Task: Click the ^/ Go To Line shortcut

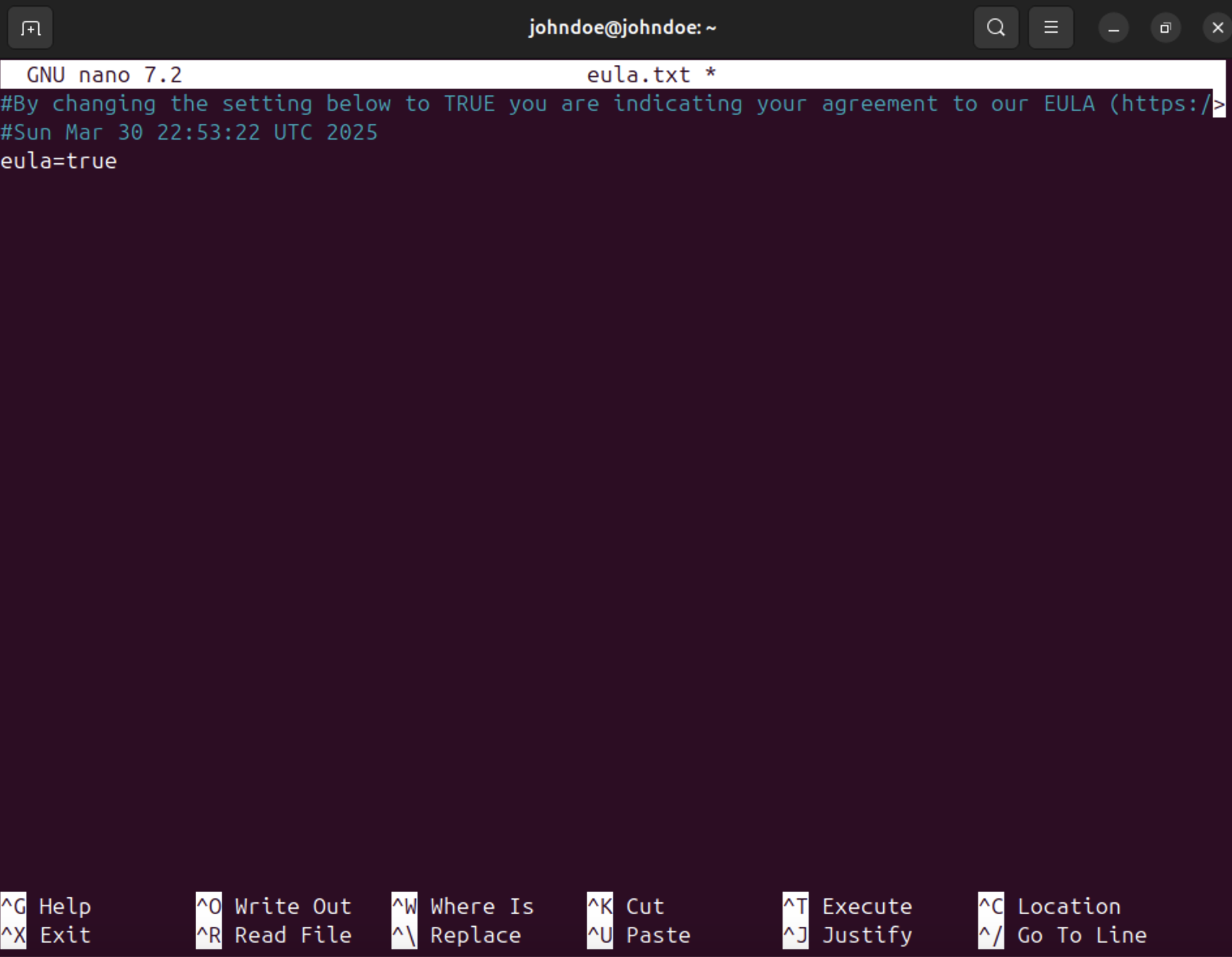Action: click(x=1063, y=935)
